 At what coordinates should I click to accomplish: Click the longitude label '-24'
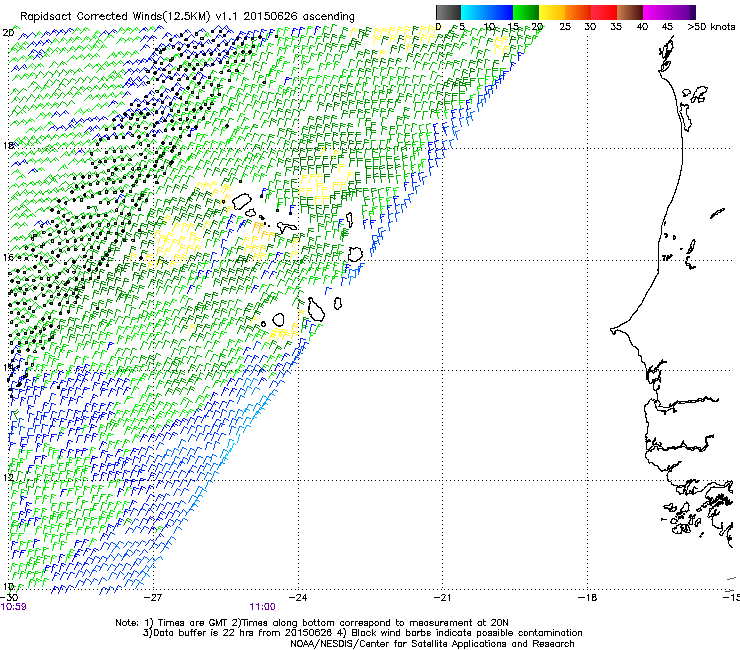298,598
